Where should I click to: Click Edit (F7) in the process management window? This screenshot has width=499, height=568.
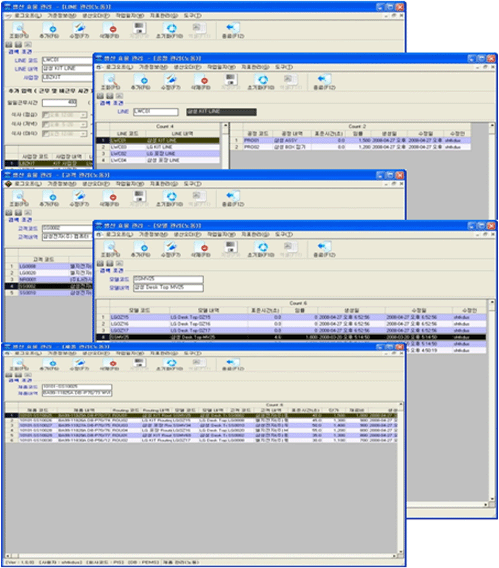click(171, 82)
